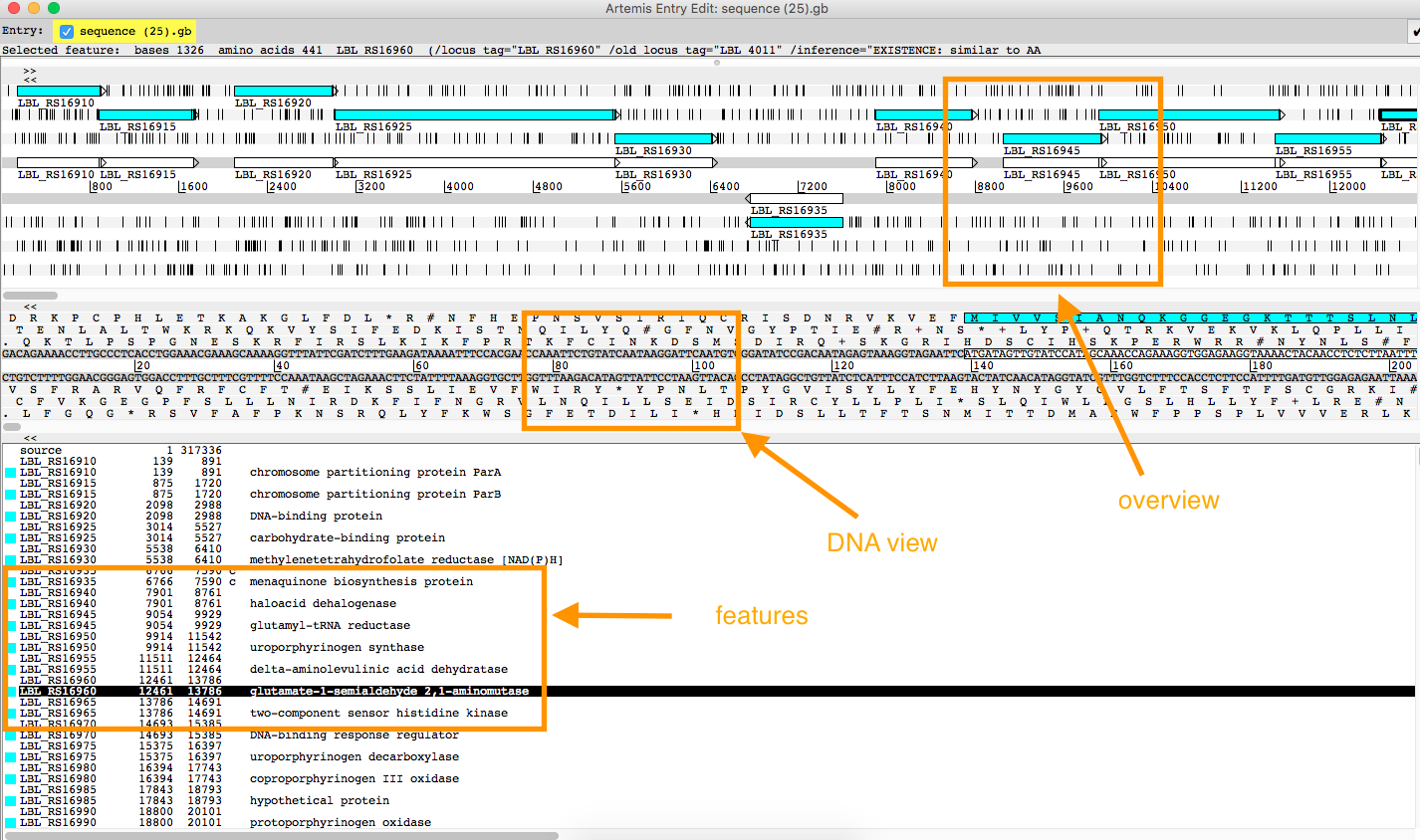
Task: Click the Entry: label
Action: click(22, 31)
